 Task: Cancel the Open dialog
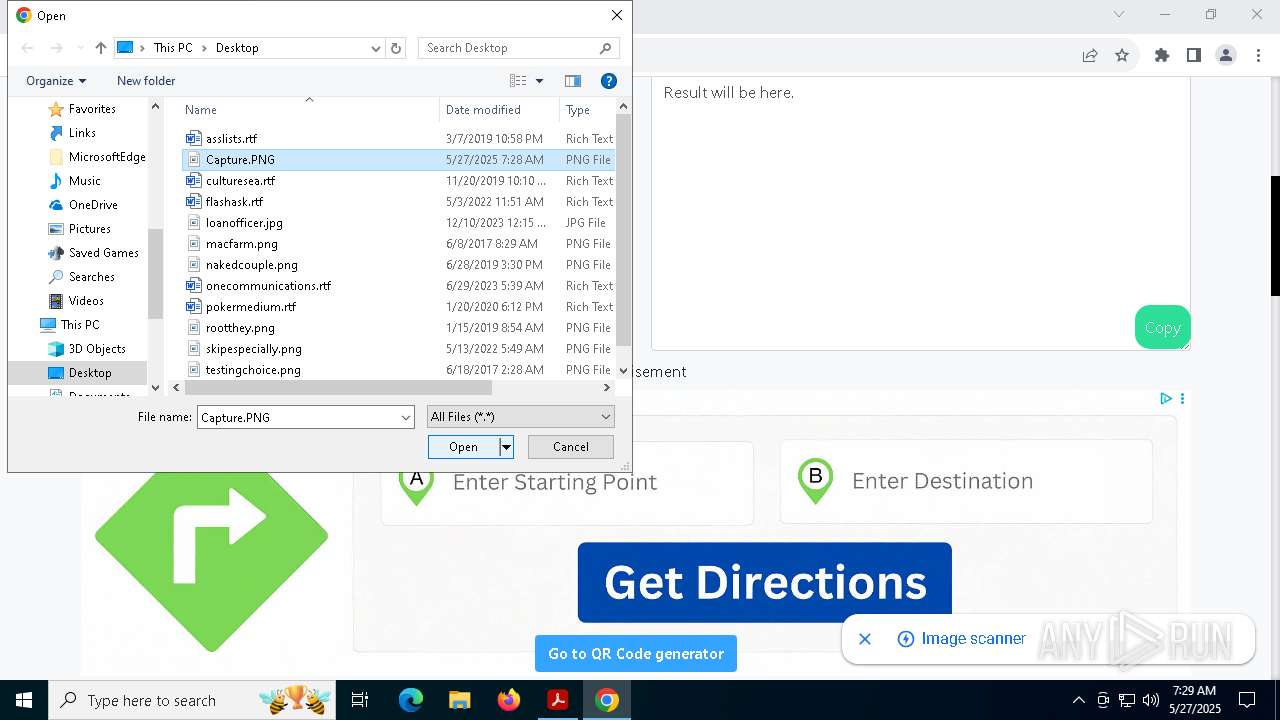pyautogui.click(x=570, y=447)
